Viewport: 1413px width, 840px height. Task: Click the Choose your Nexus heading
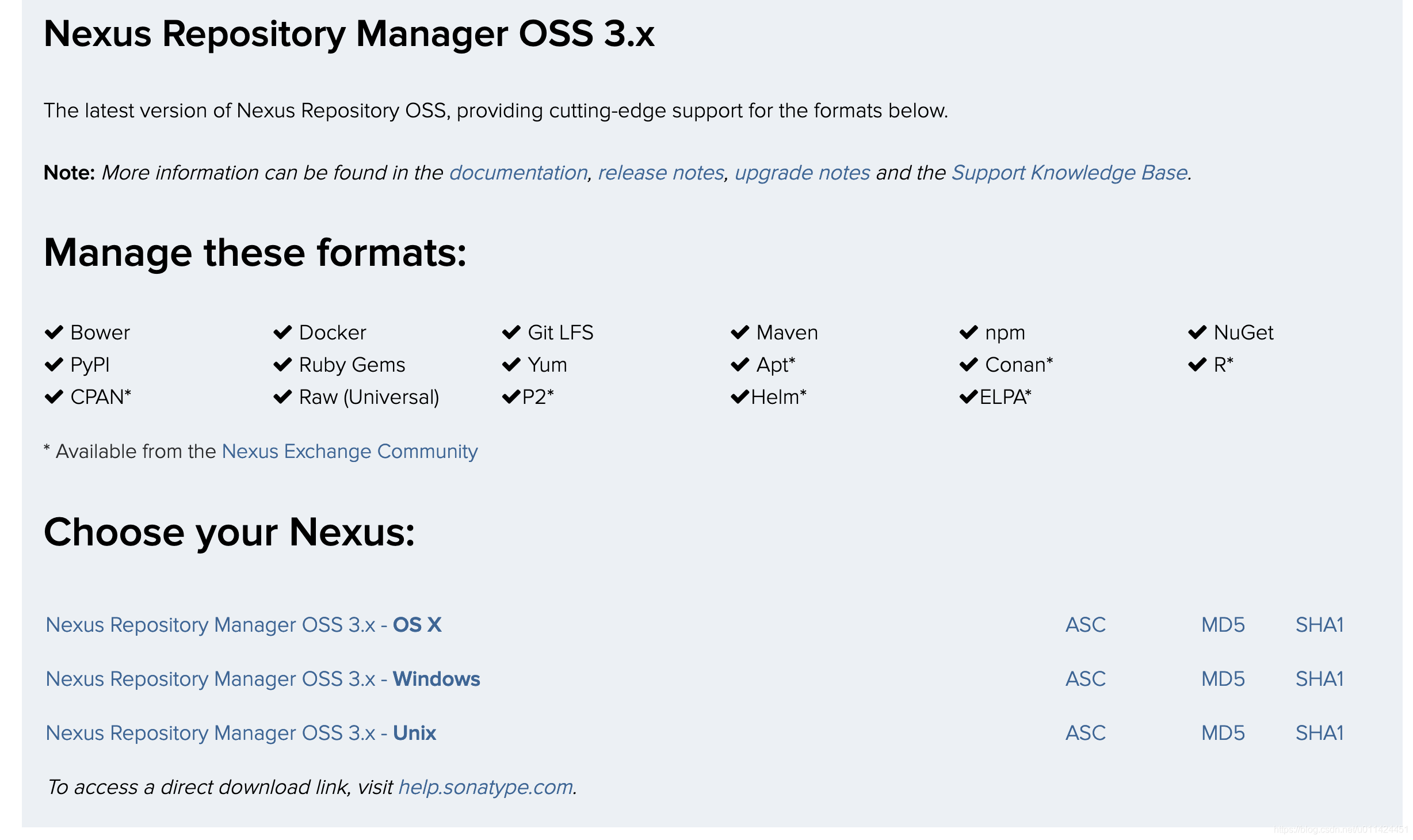[229, 533]
